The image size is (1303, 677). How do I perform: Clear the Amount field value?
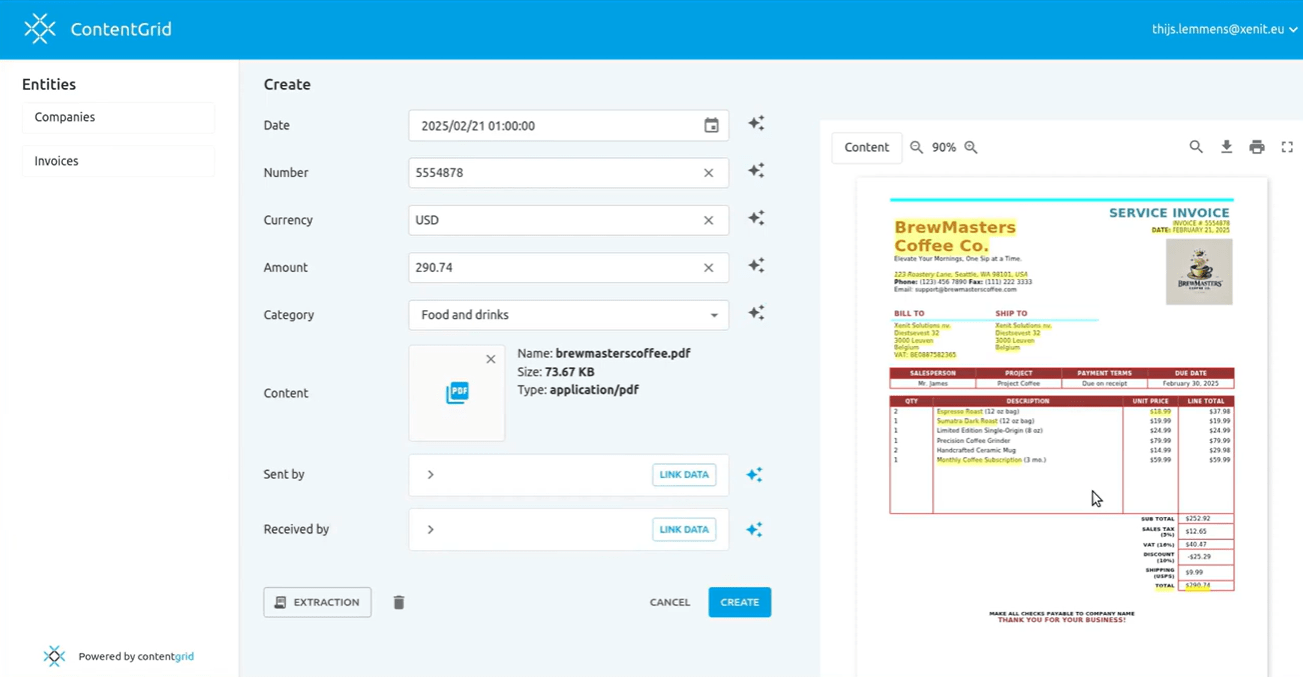(708, 268)
